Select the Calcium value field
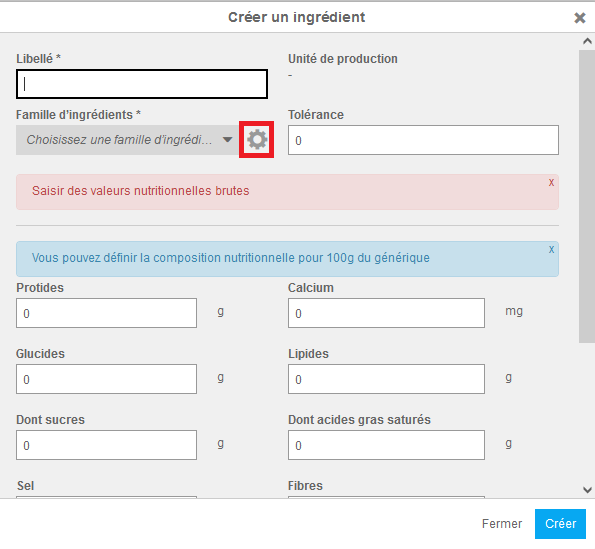The image size is (595, 549). click(386, 313)
